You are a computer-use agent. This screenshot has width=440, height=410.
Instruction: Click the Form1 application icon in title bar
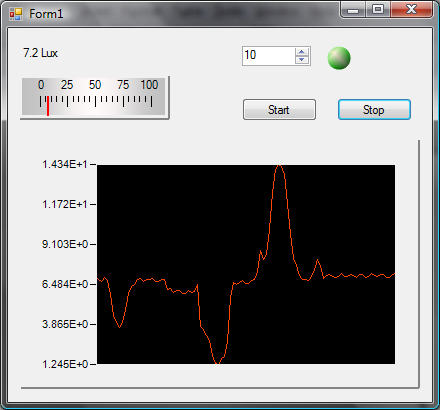click(x=16, y=14)
